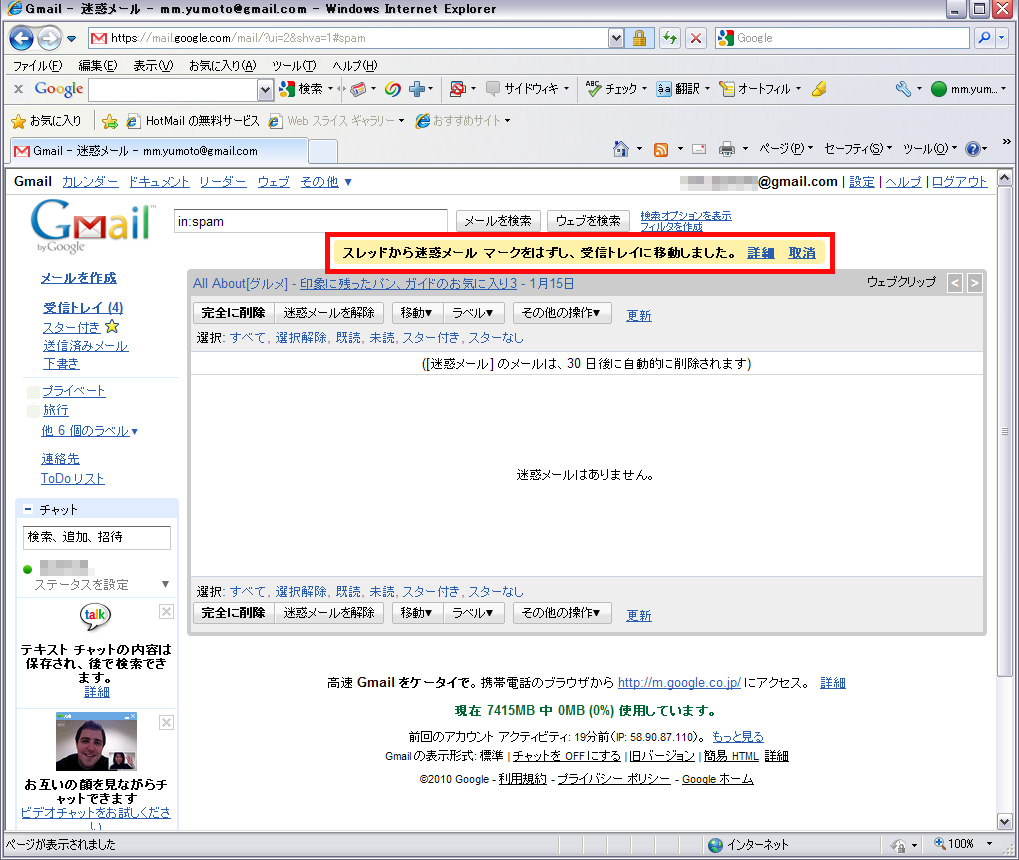Open ファイル(F) menu

(x=38, y=66)
